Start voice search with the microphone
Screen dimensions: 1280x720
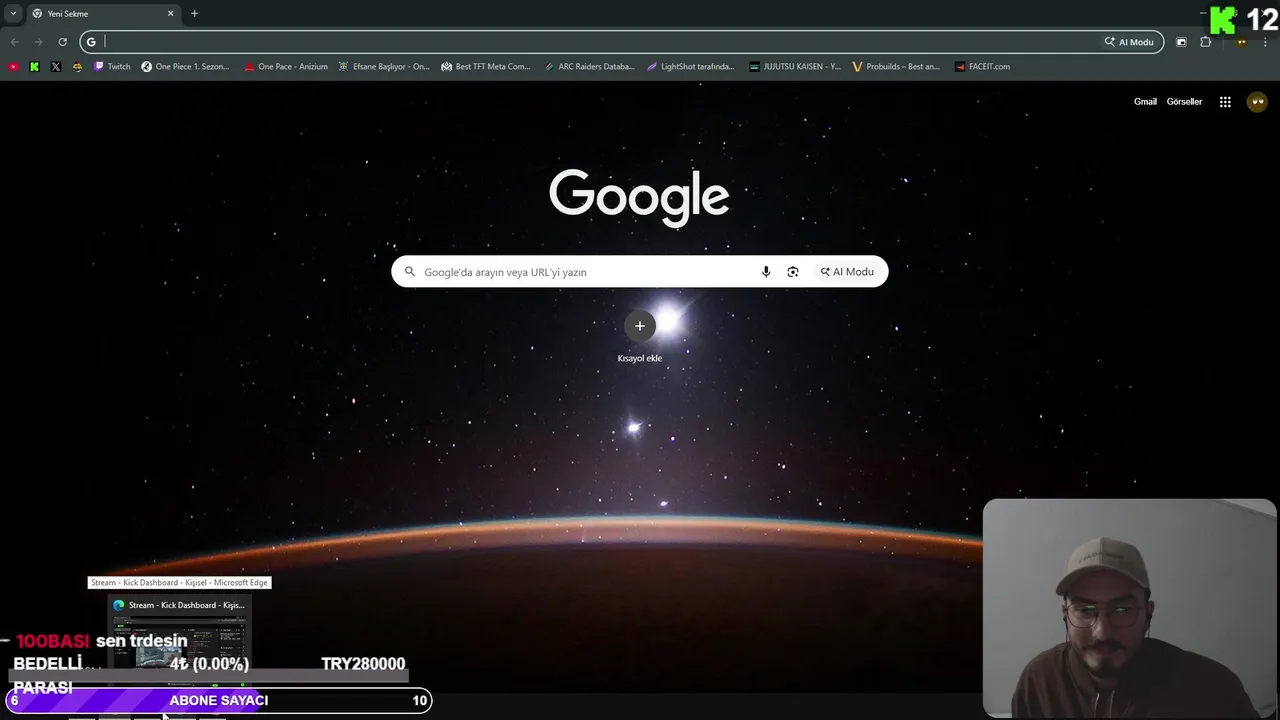click(766, 272)
